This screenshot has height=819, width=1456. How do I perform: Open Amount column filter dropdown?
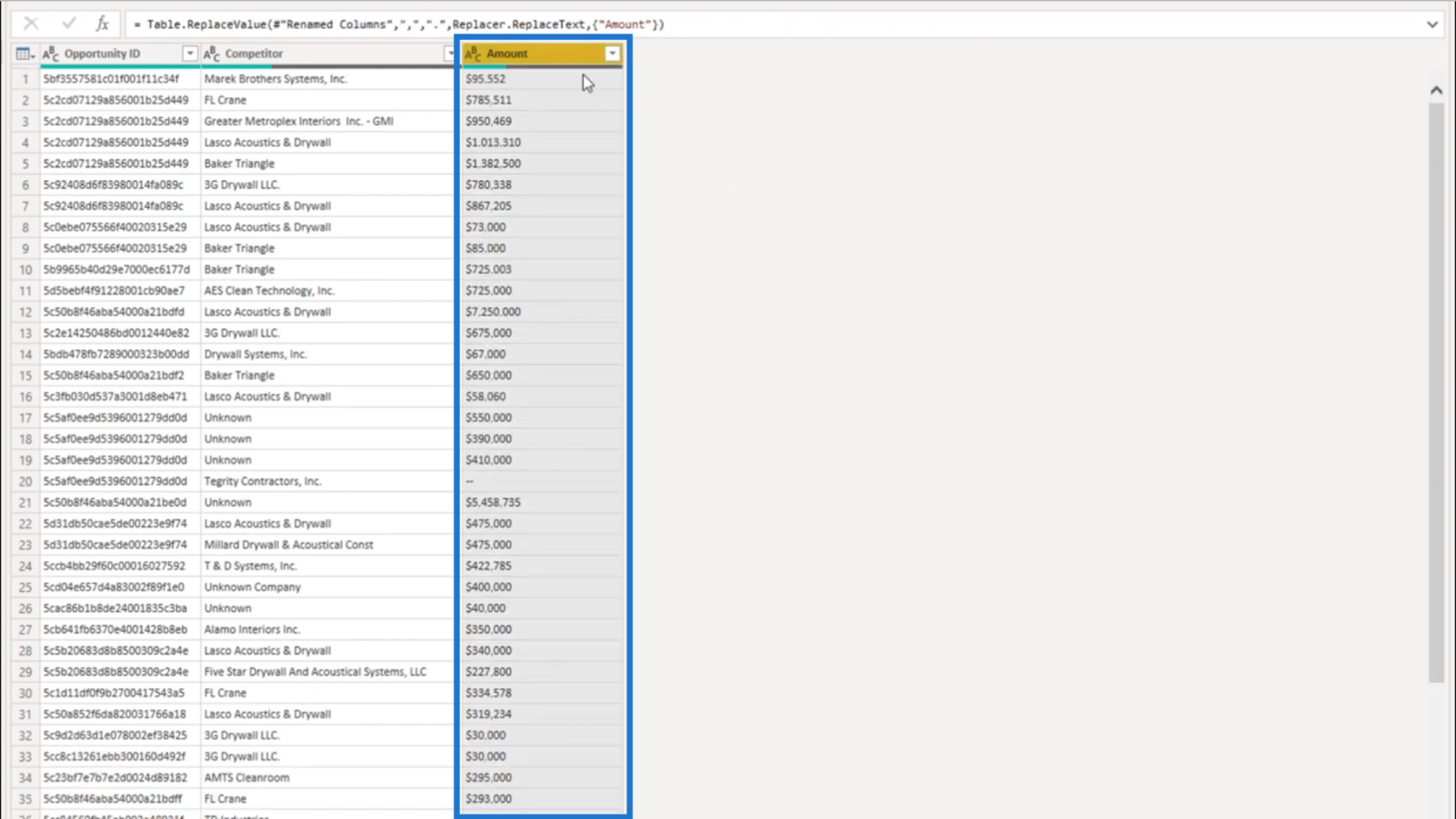[x=613, y=54]
